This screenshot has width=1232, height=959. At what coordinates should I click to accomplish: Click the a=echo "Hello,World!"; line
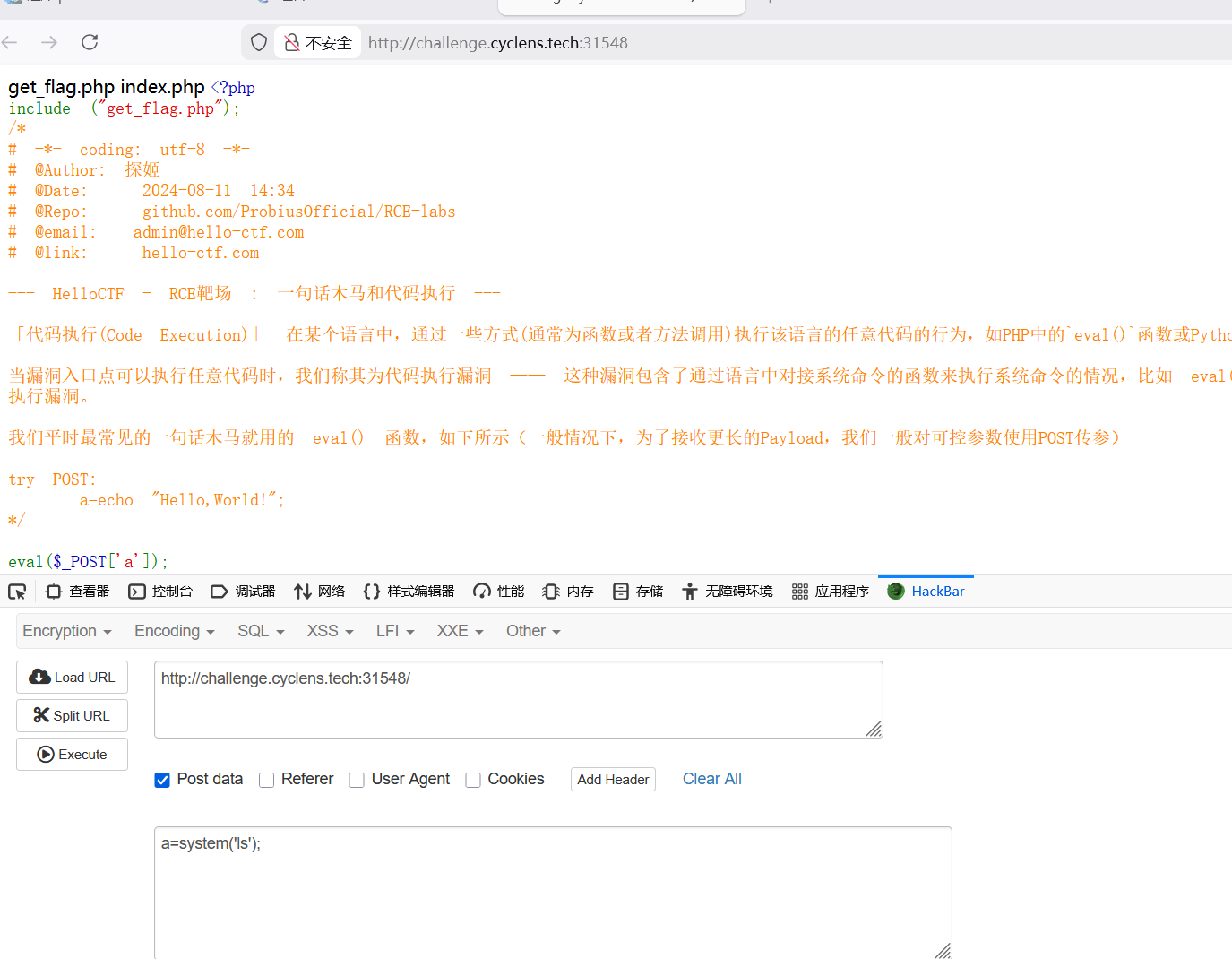tap(182, 500)
